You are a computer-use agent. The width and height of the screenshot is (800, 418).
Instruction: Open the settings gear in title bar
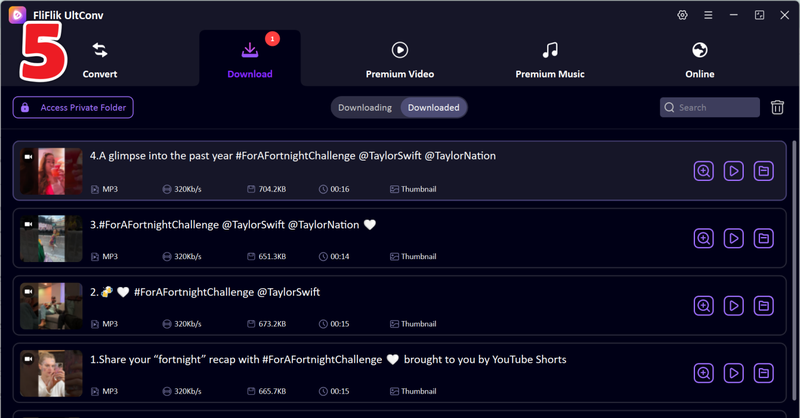pos(682,15)
